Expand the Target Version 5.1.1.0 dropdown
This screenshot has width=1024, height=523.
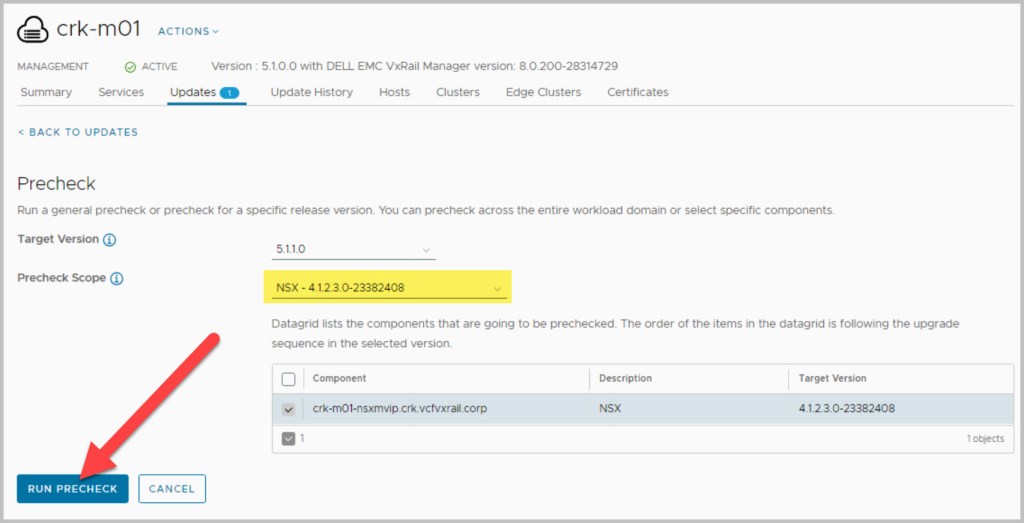tap(354, 249)
